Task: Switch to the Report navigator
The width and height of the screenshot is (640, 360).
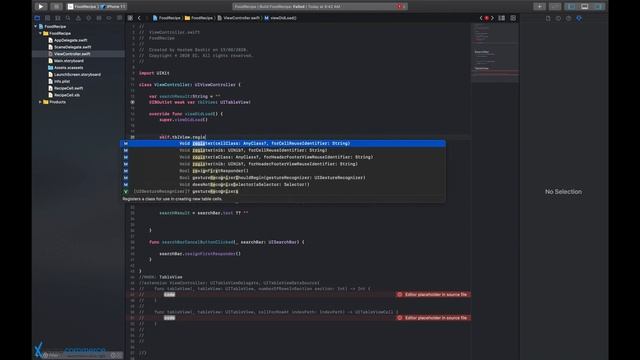Action: (119, 18)
